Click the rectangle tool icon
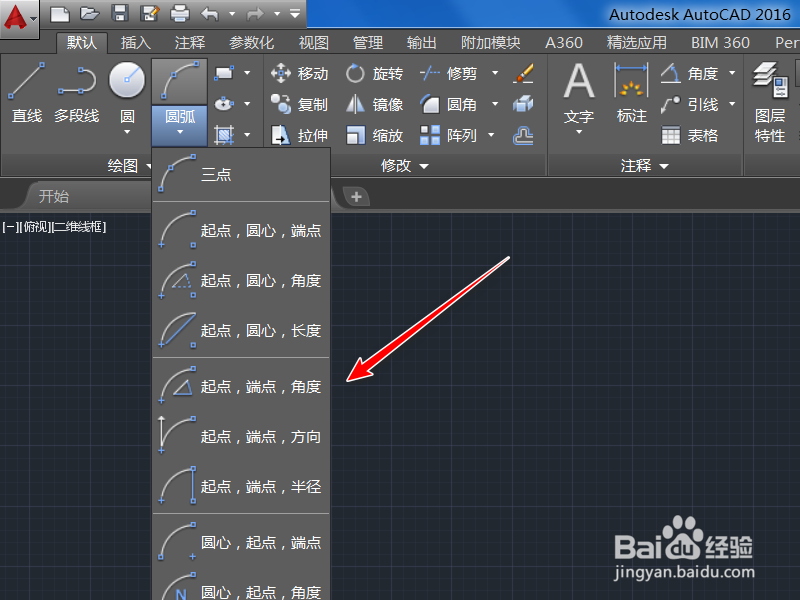 coord(224,73)
